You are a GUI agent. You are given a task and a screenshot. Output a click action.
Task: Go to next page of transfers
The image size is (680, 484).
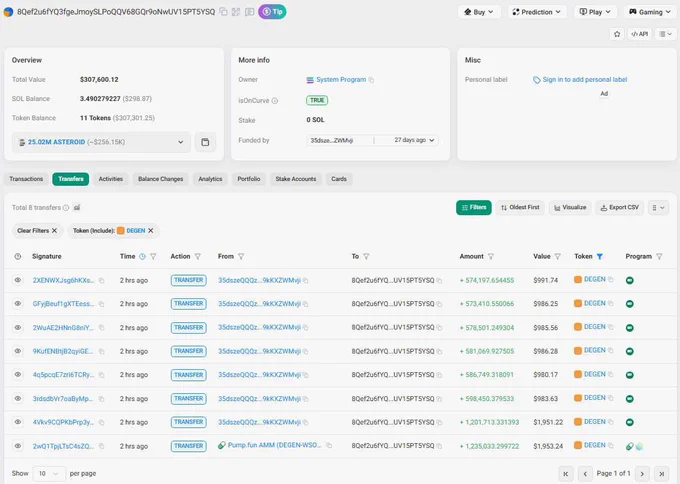click(642, 474)
